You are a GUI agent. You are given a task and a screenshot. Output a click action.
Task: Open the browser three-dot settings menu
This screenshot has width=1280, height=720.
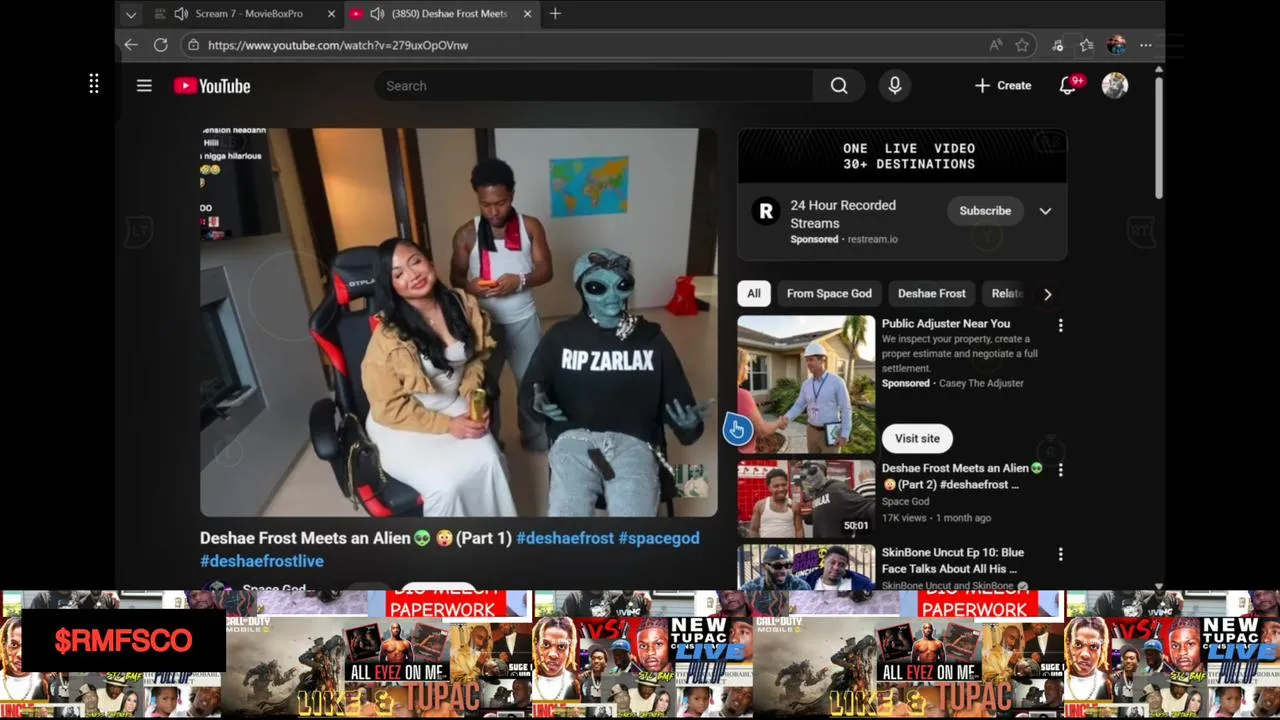(x=1146, y=45)
